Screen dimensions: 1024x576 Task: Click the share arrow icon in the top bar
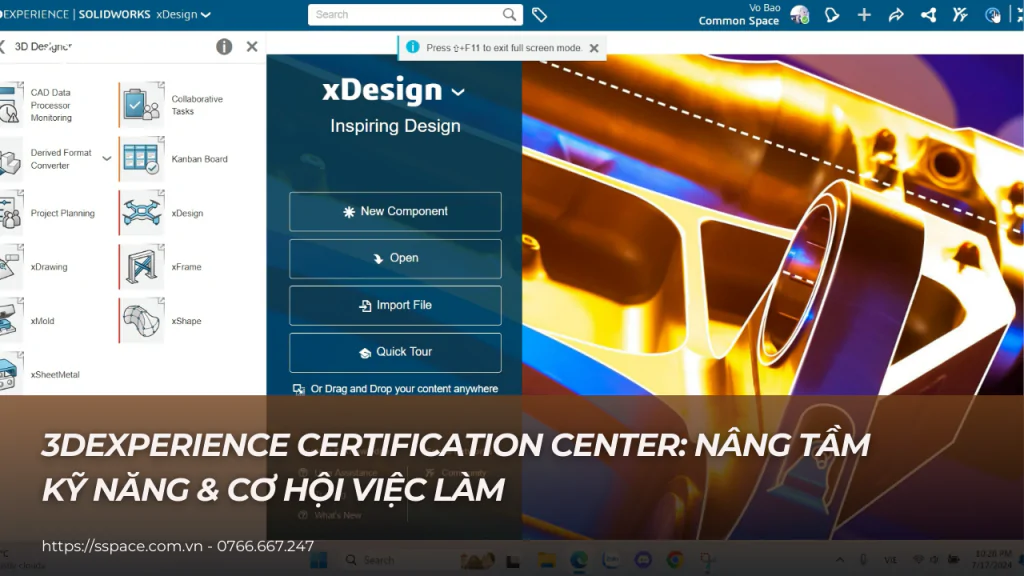pos(896,14)
